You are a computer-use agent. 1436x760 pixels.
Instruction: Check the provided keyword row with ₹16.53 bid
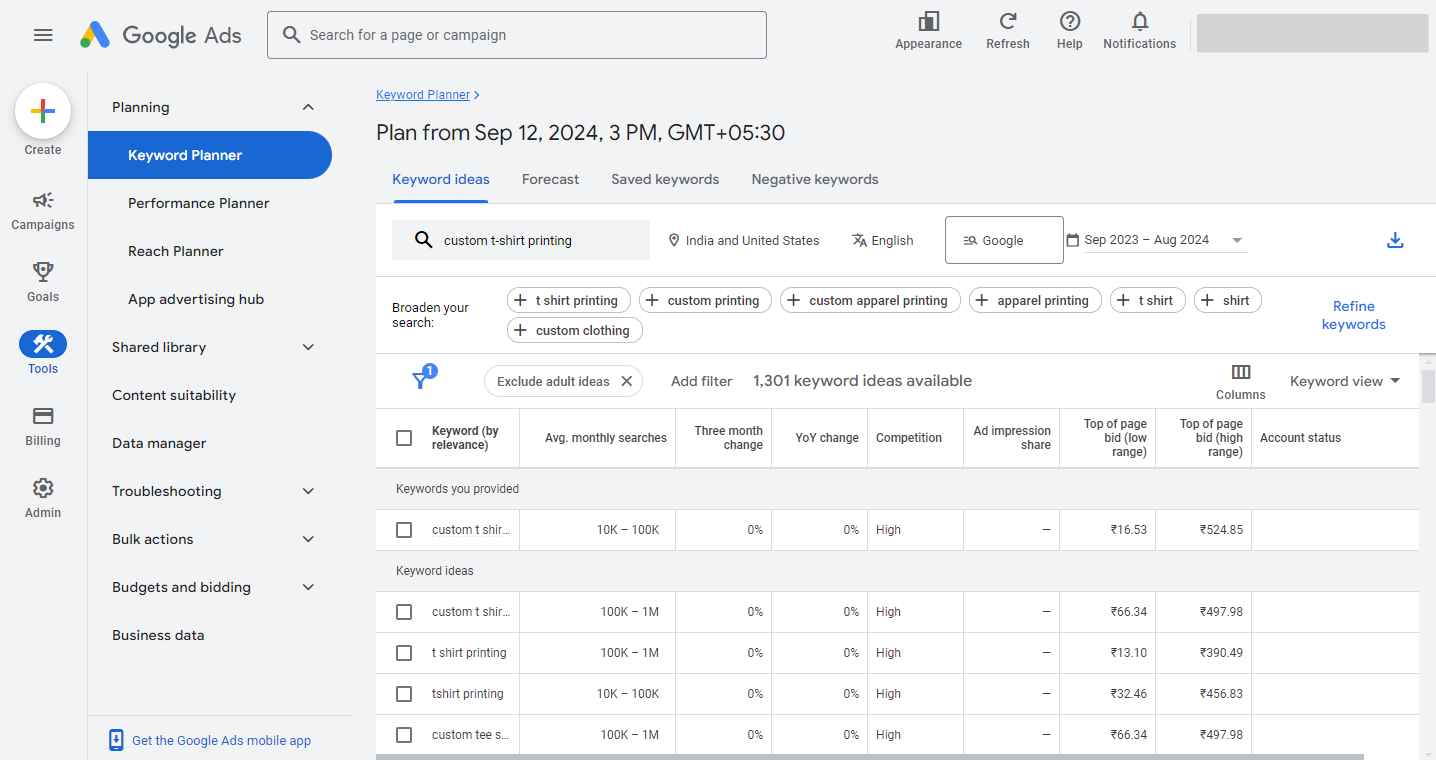pyautogui.click(x=404, y=530)
